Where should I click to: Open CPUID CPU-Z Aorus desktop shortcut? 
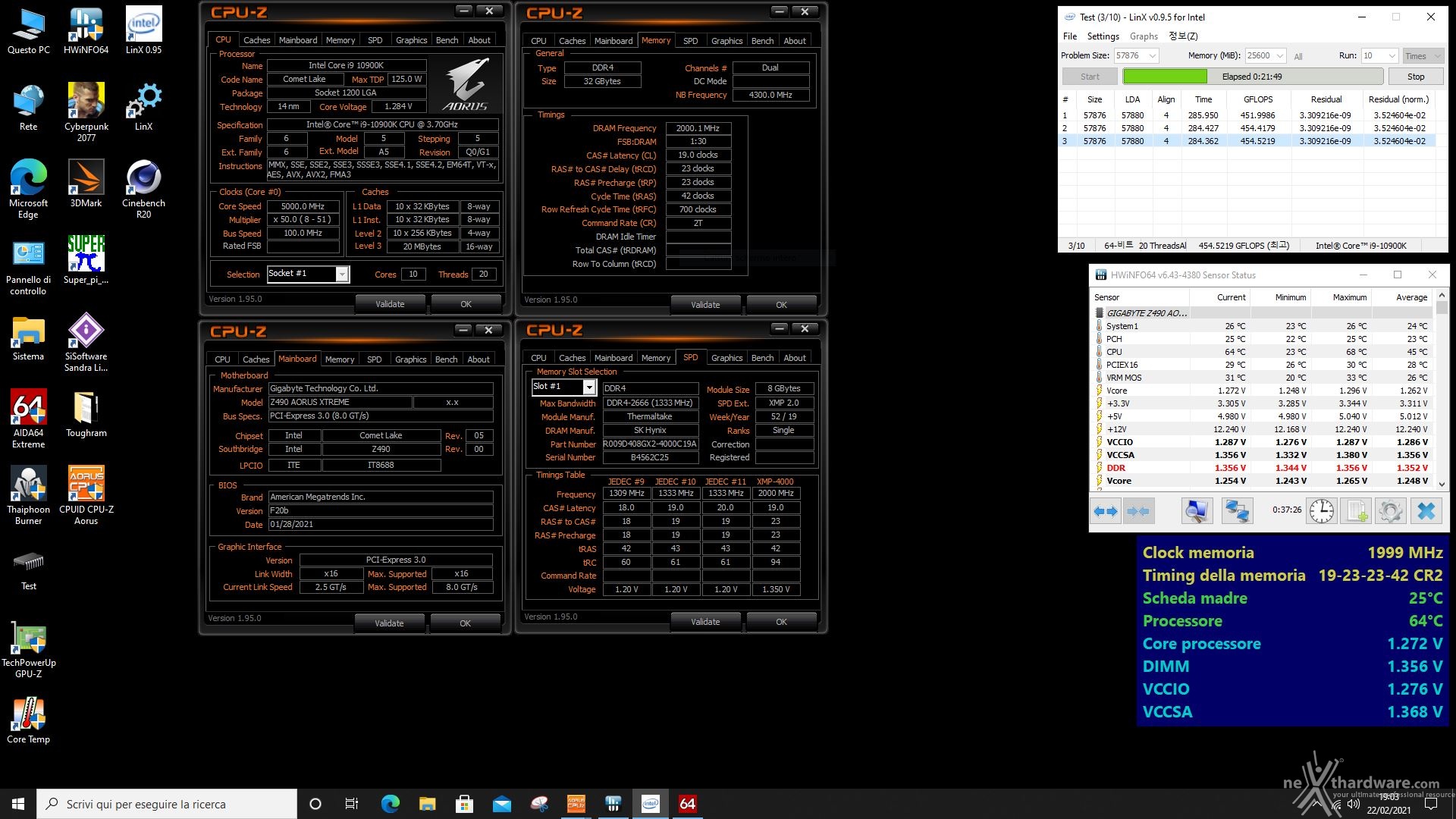pos(86,496)
